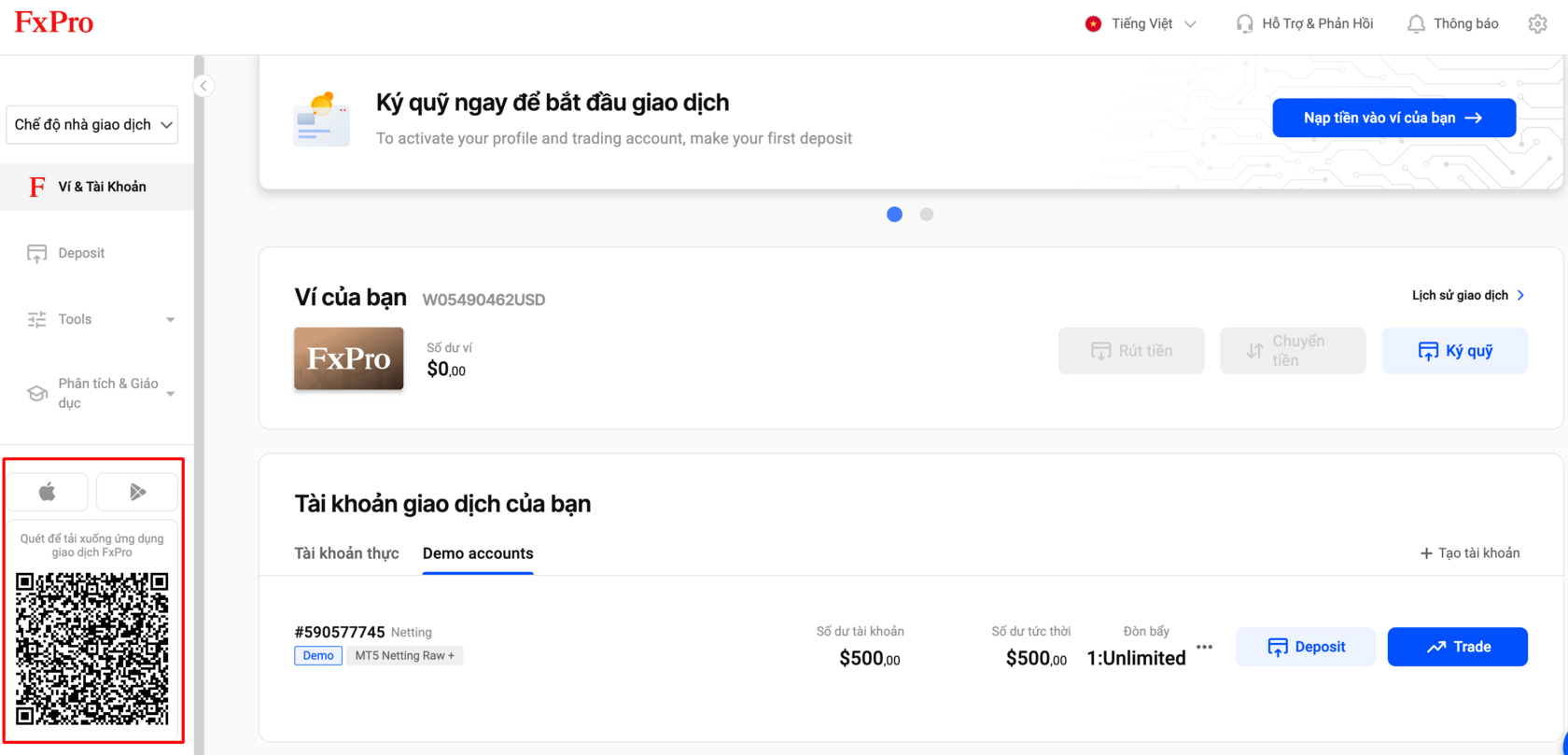Switch to the Tài khoản thực tab
Viewport: 1568px width, 755px height.
pyautogui.click(x=346, y=553)
